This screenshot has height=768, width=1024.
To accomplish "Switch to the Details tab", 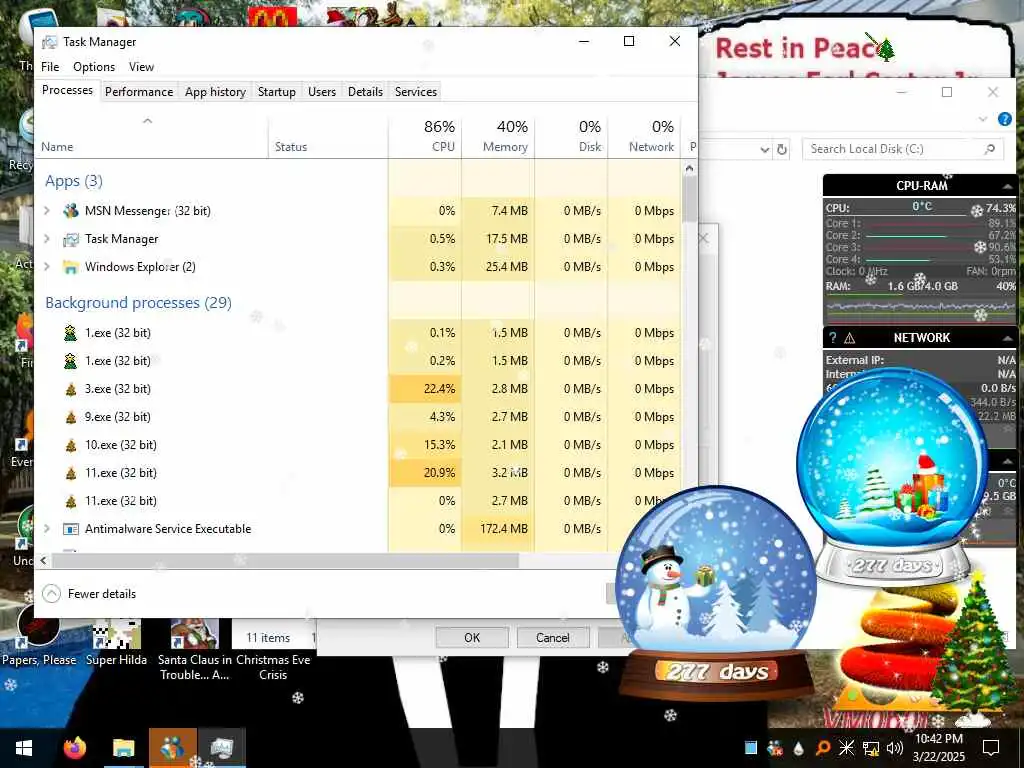I will click(x=365, y=91).
